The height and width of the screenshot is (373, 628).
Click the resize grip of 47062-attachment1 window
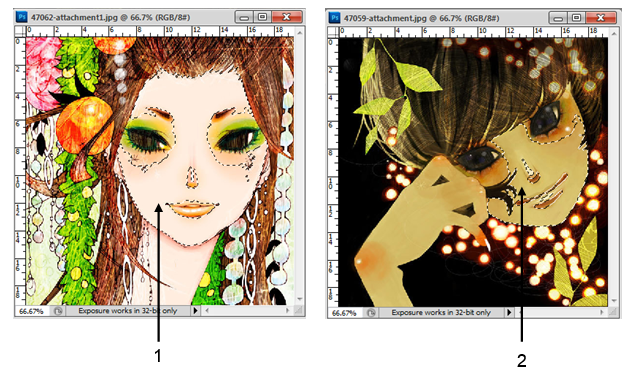[x=299, y=311]
